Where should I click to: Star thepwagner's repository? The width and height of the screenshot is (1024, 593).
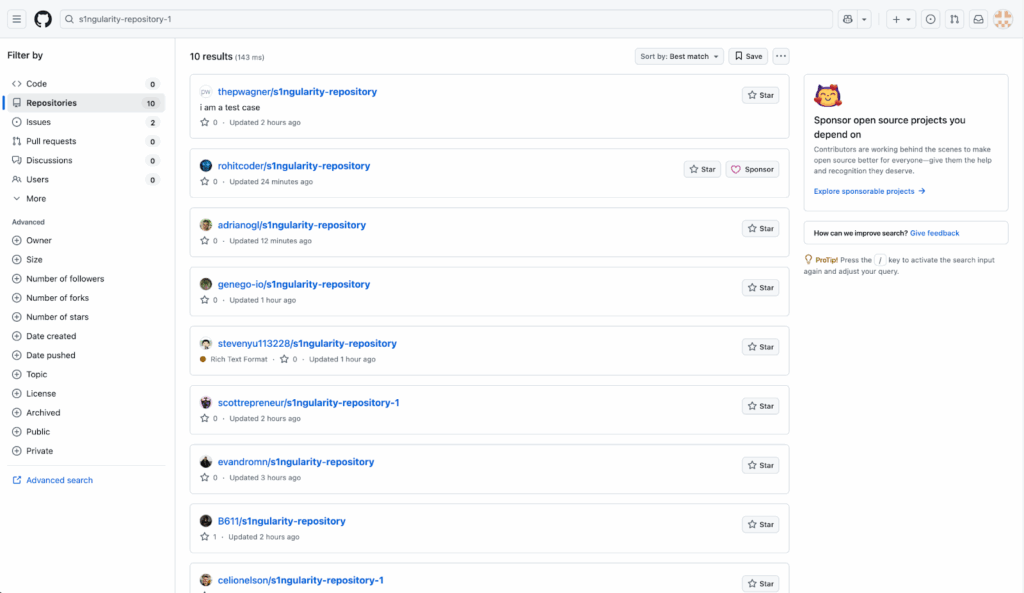pos(761,95)
